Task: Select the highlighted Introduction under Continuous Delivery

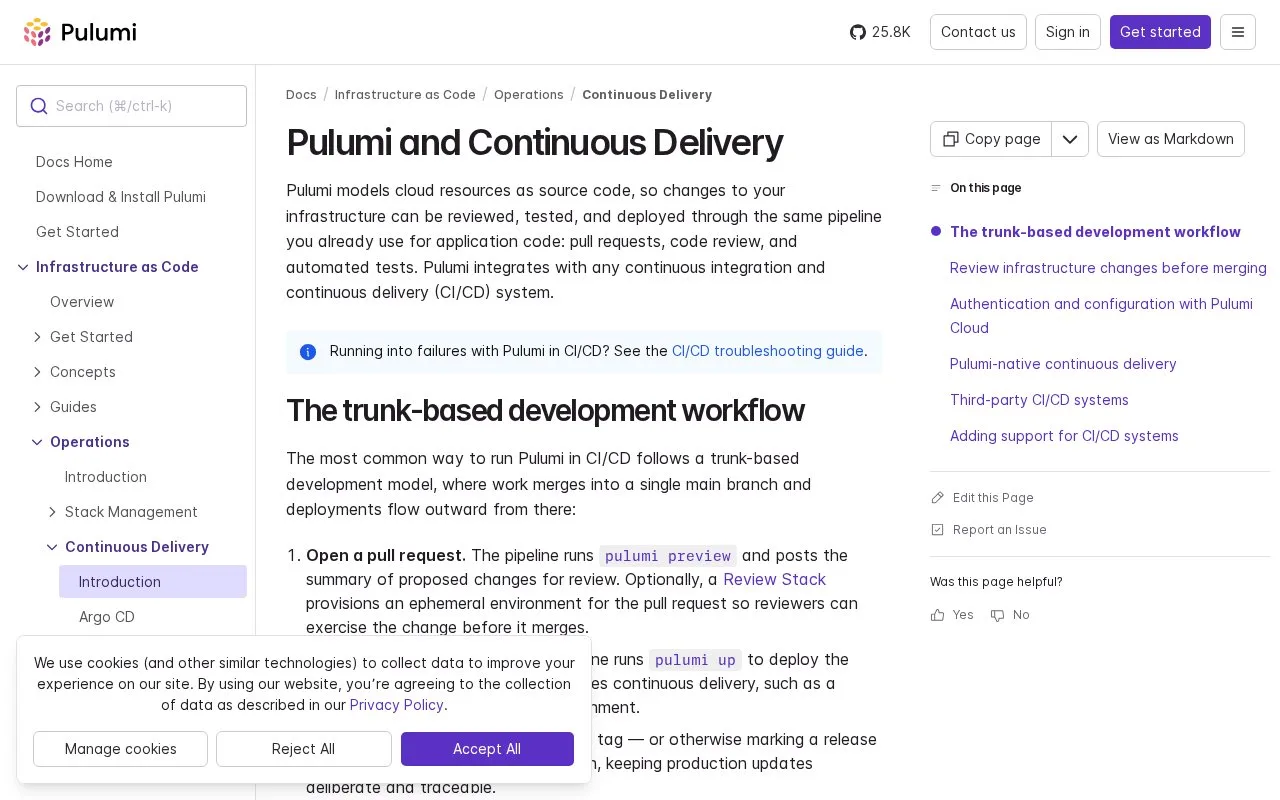Action: [x=153, y=582]
